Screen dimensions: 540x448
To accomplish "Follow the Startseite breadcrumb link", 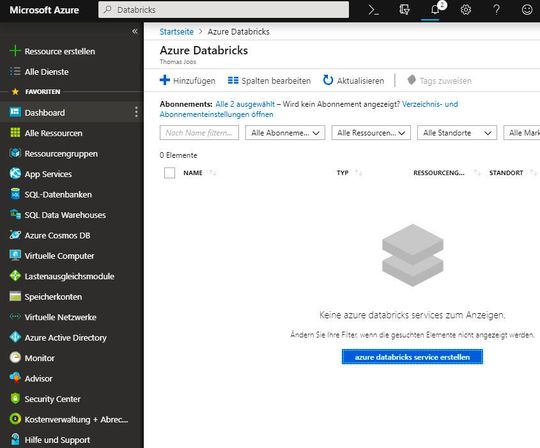I will (177, 32).
